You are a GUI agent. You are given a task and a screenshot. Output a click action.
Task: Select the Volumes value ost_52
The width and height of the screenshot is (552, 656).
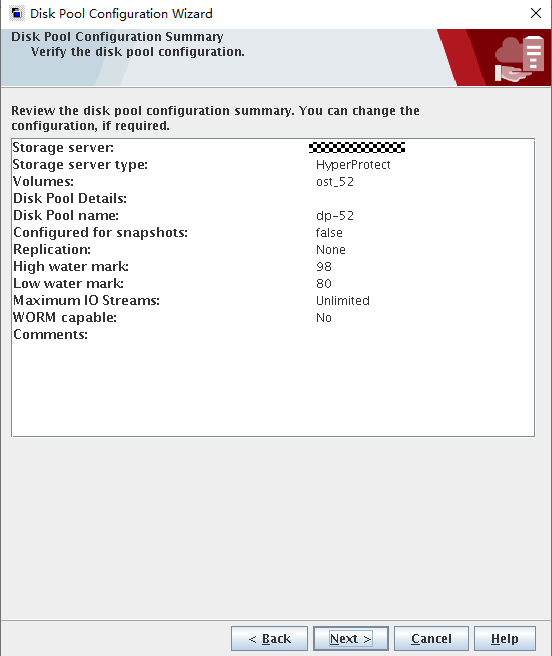coord(335,182)
